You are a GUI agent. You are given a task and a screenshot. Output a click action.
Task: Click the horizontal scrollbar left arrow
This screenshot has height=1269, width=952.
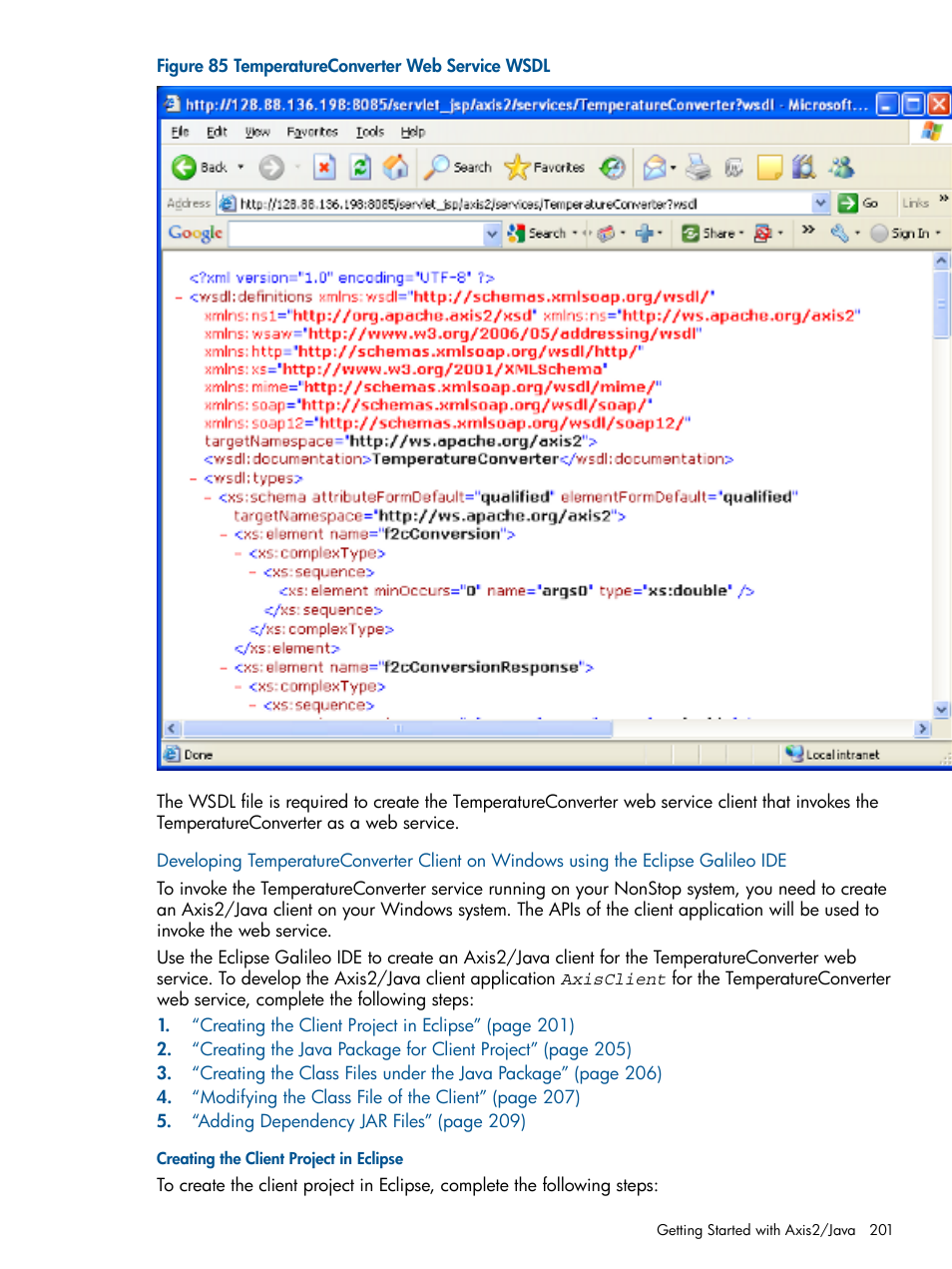coord(173,729)
